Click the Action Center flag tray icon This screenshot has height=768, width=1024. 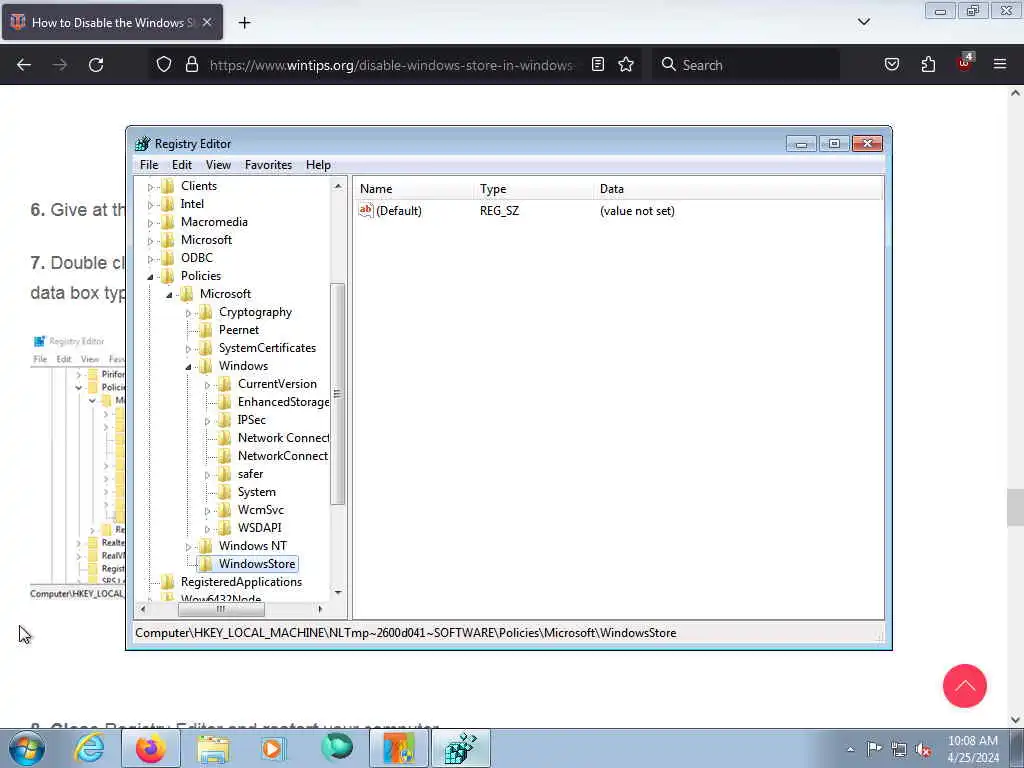[874, 749]
